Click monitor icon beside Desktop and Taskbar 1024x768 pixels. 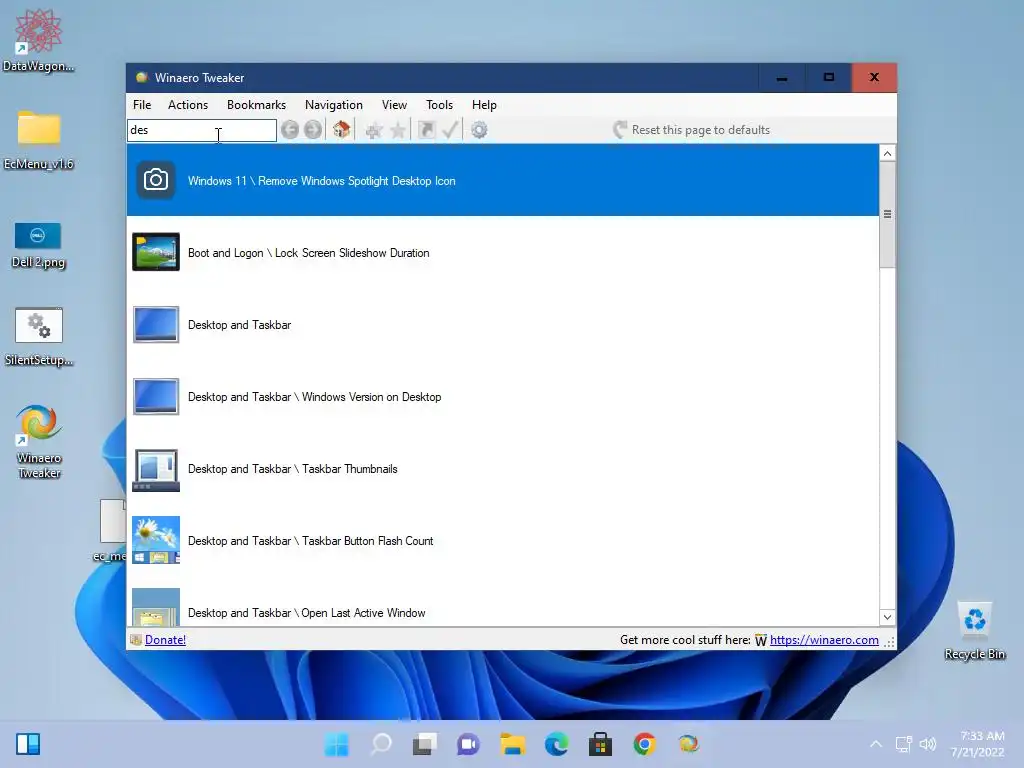click(155, 324)
